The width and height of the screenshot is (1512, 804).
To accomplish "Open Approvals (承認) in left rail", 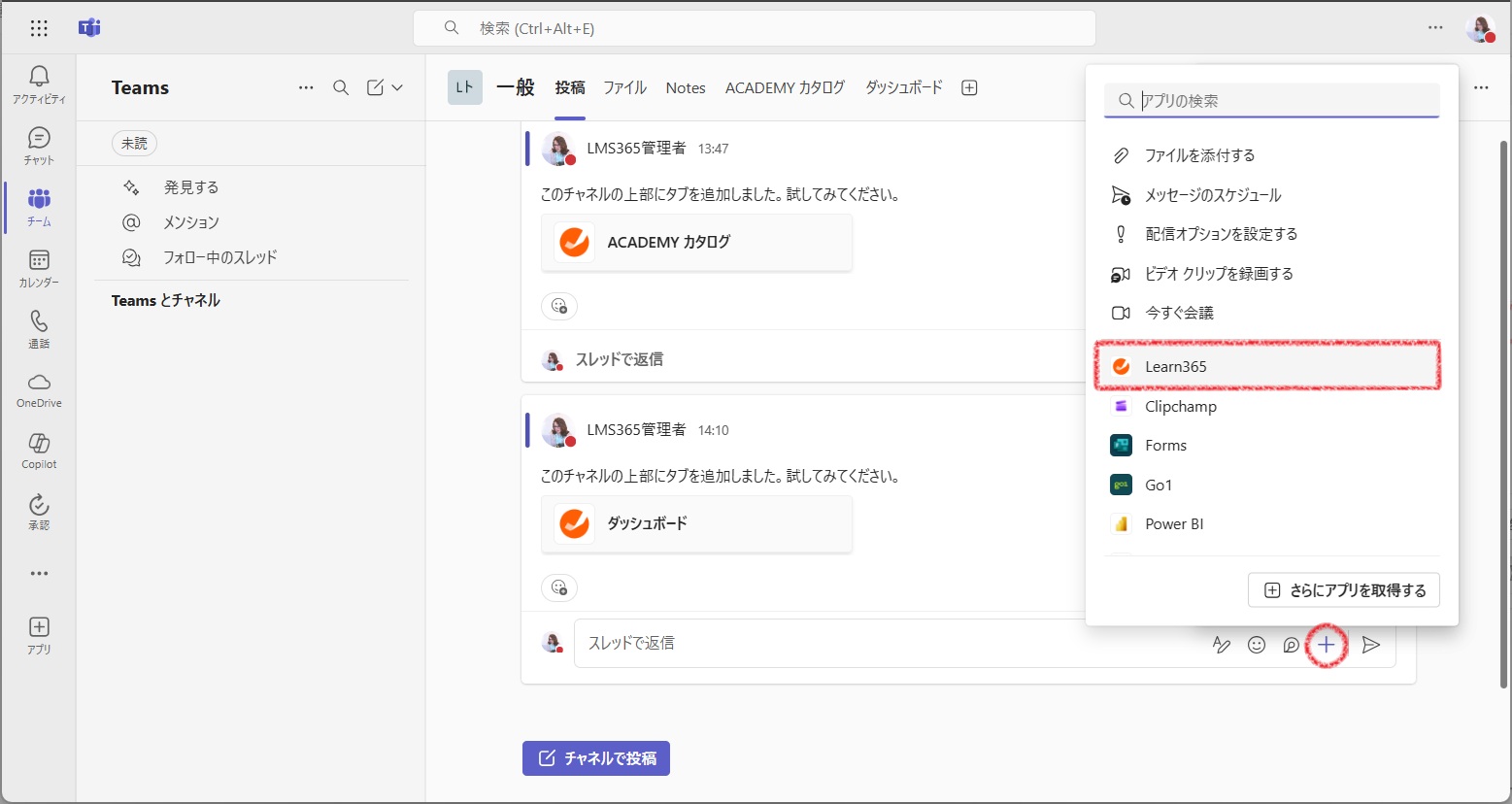I will pos(39,513).
